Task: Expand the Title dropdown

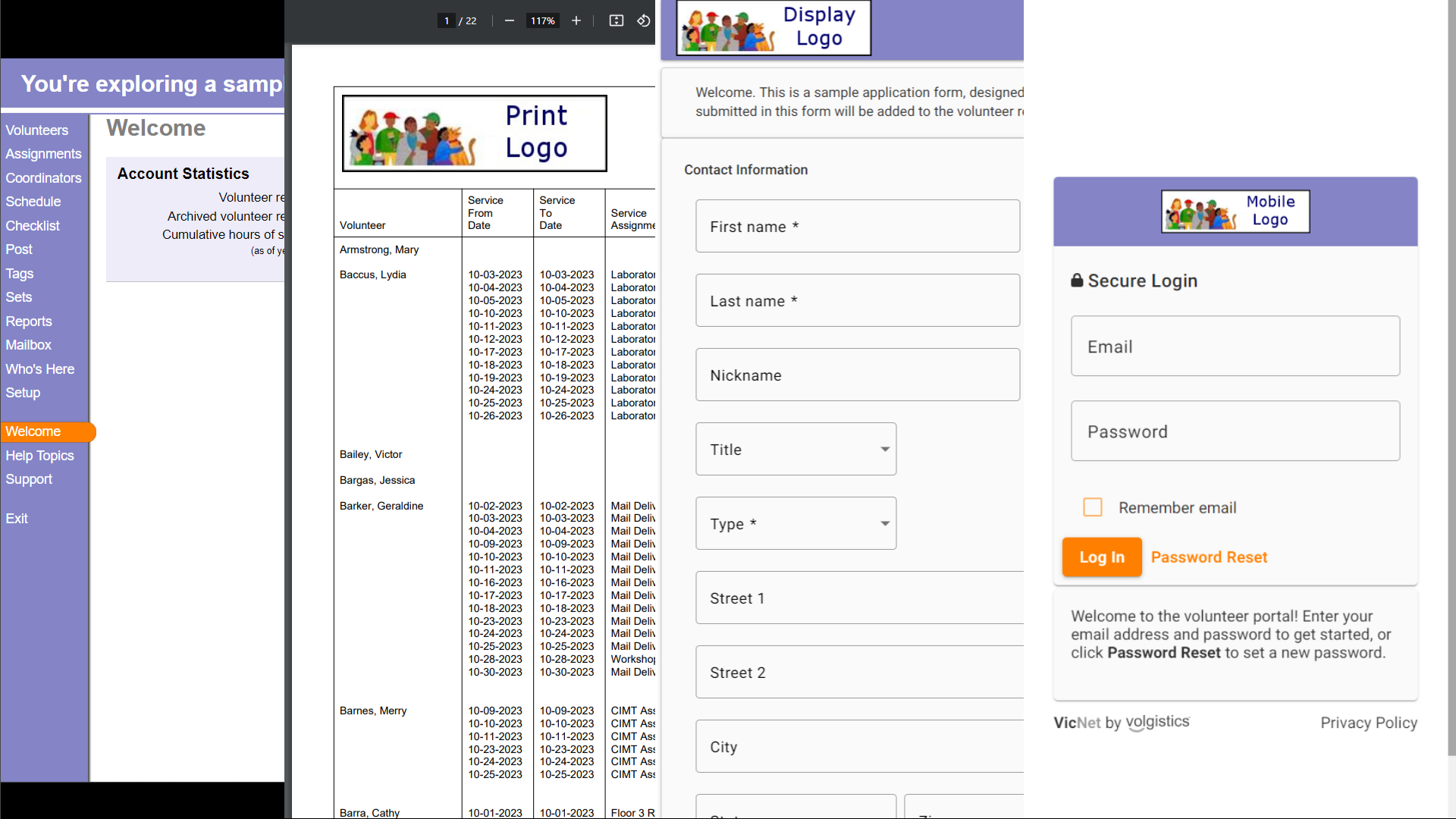Action: click(796, 449)
